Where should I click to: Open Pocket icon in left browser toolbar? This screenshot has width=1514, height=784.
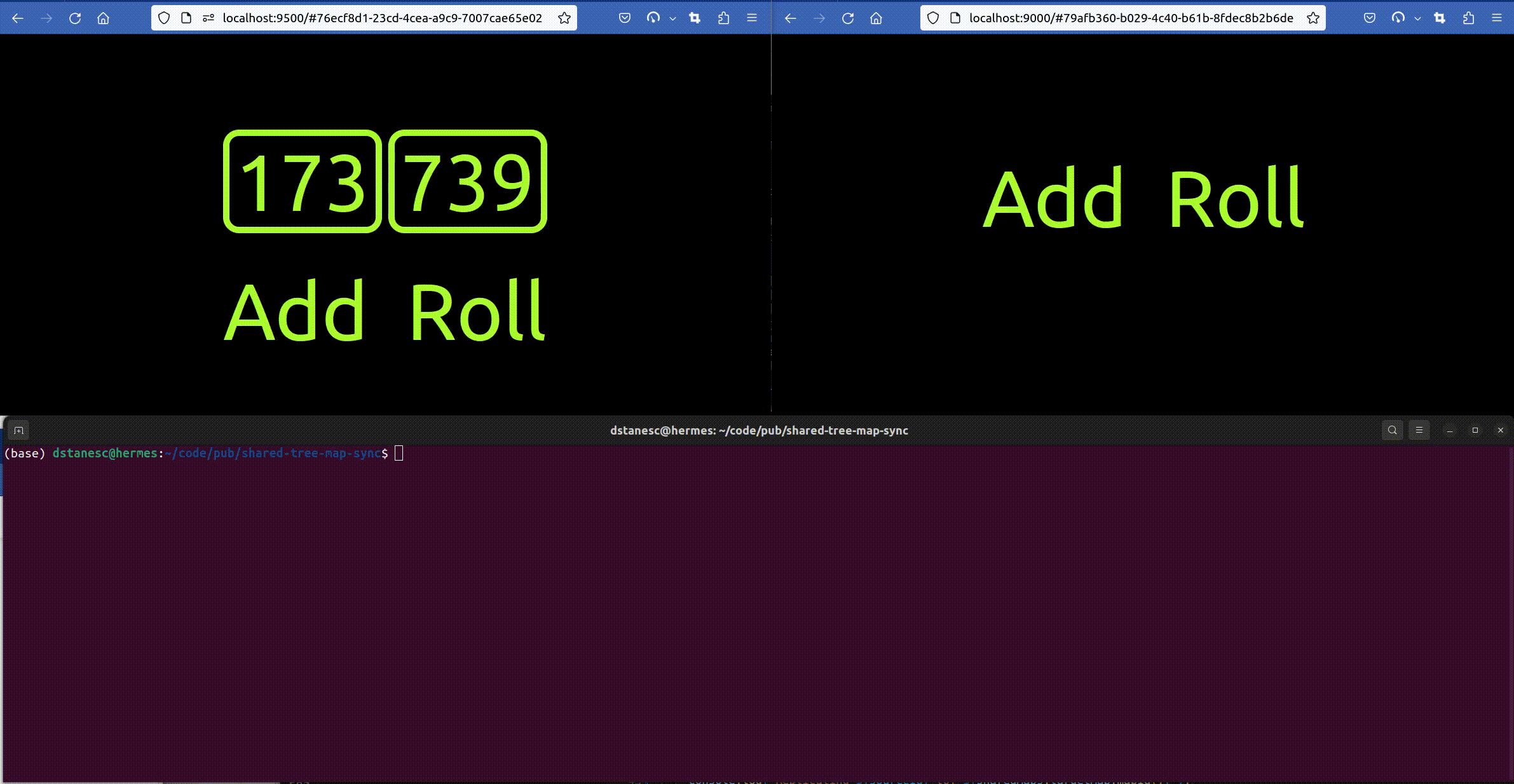coord(625,18)
